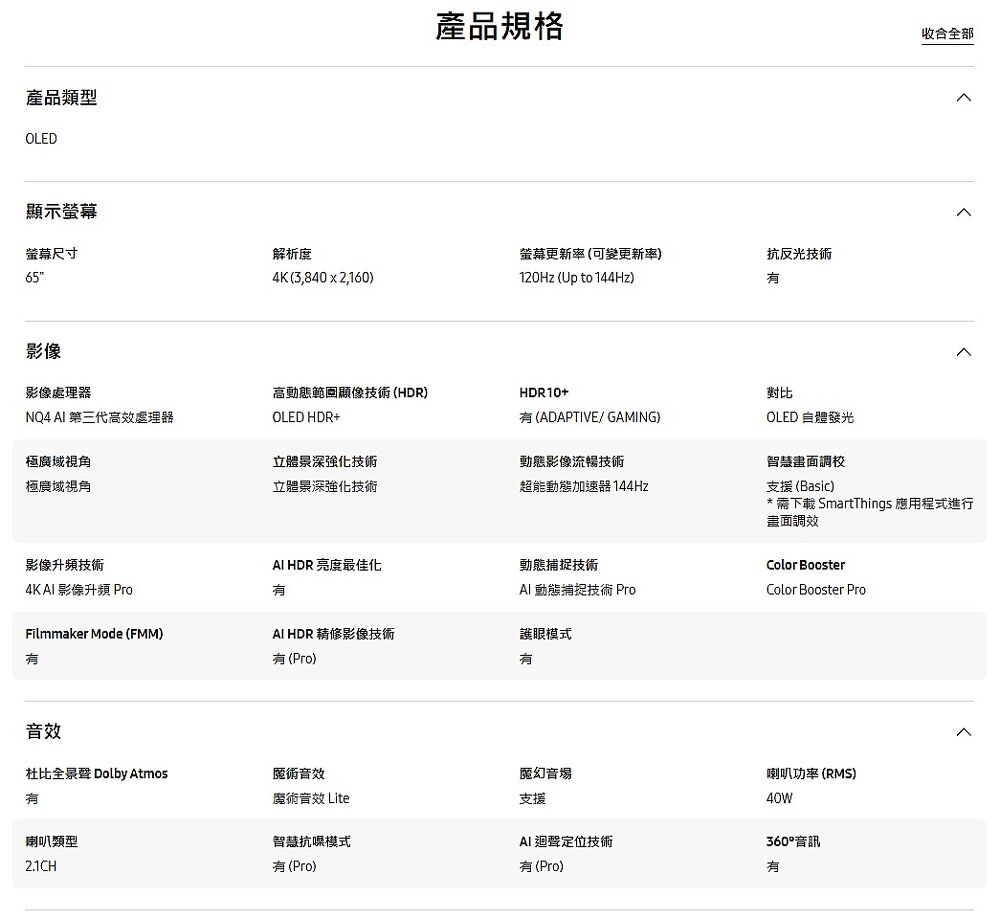Select the 4K AI 影像升頻 Pro value
The height and width of the screenshot is (919, 1000).
pos(79,590)
